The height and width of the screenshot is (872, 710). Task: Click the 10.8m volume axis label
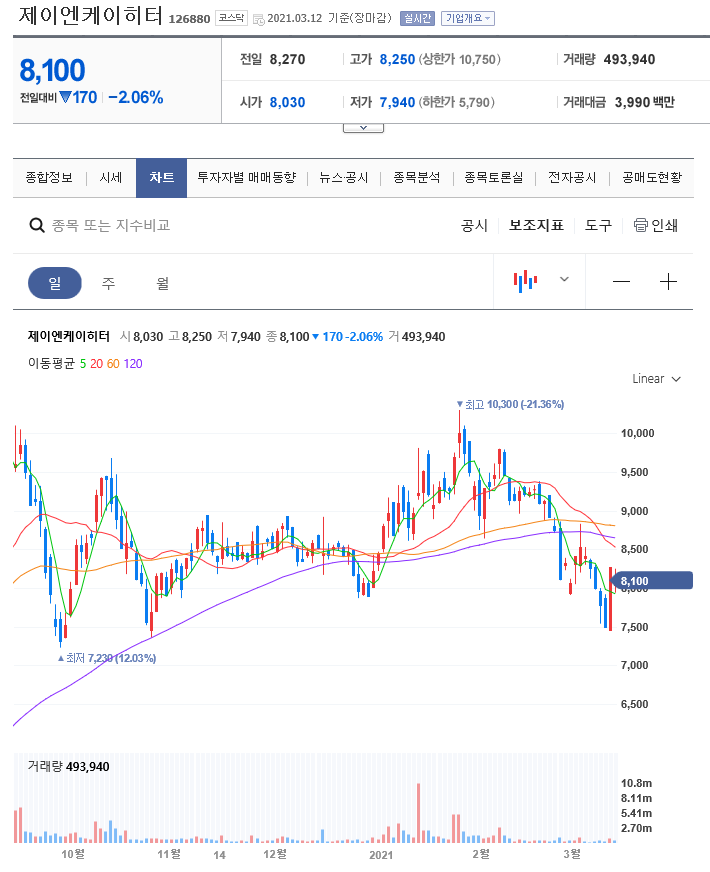tap(637, 783)
